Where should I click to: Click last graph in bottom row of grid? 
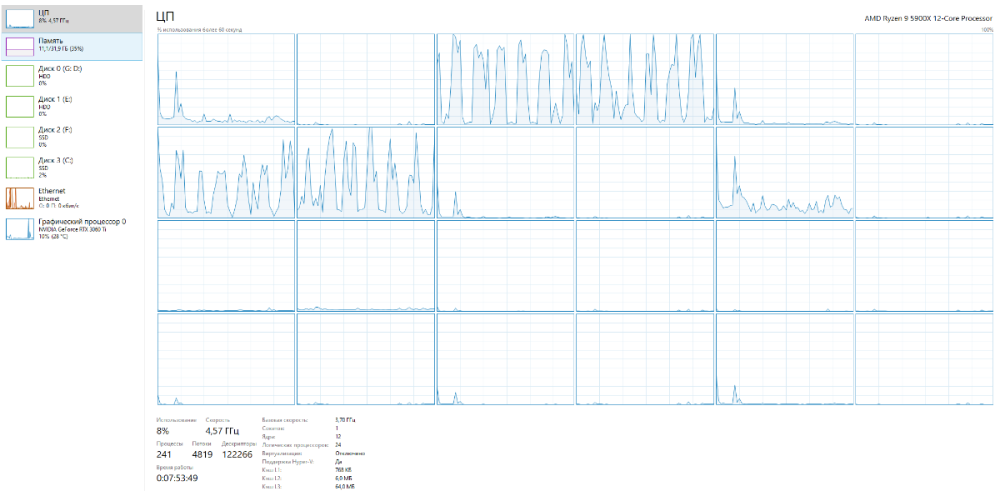pyautogui.click(x=924, y=359)
